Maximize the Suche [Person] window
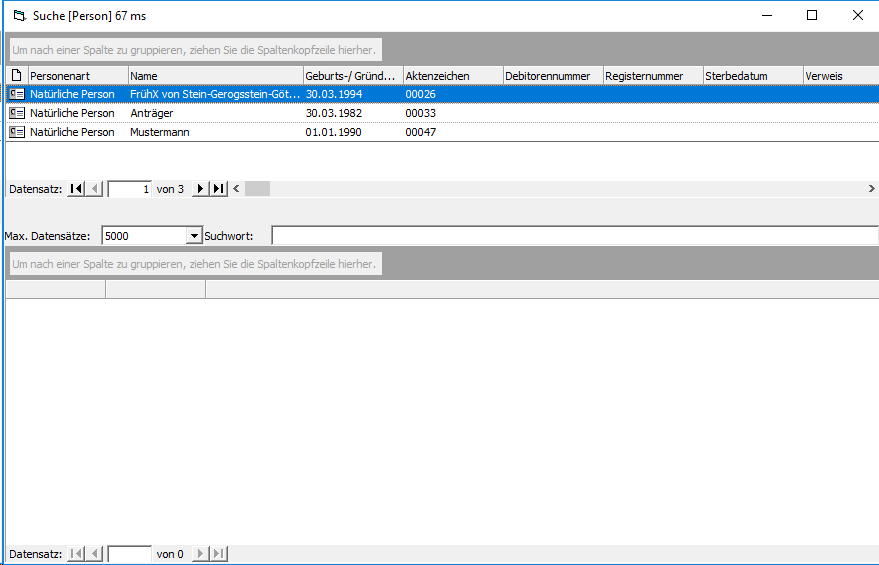Viewport: 879px width, 565px height. 812,15
